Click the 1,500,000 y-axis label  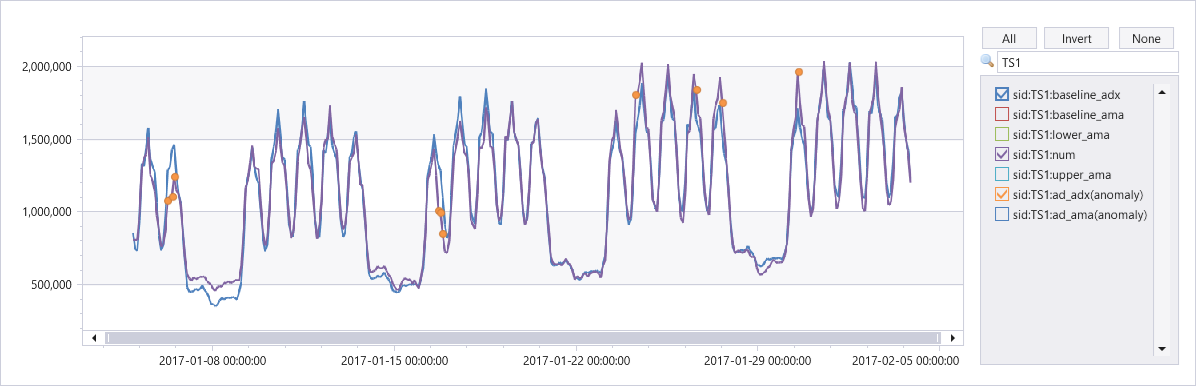click(46, 140)
